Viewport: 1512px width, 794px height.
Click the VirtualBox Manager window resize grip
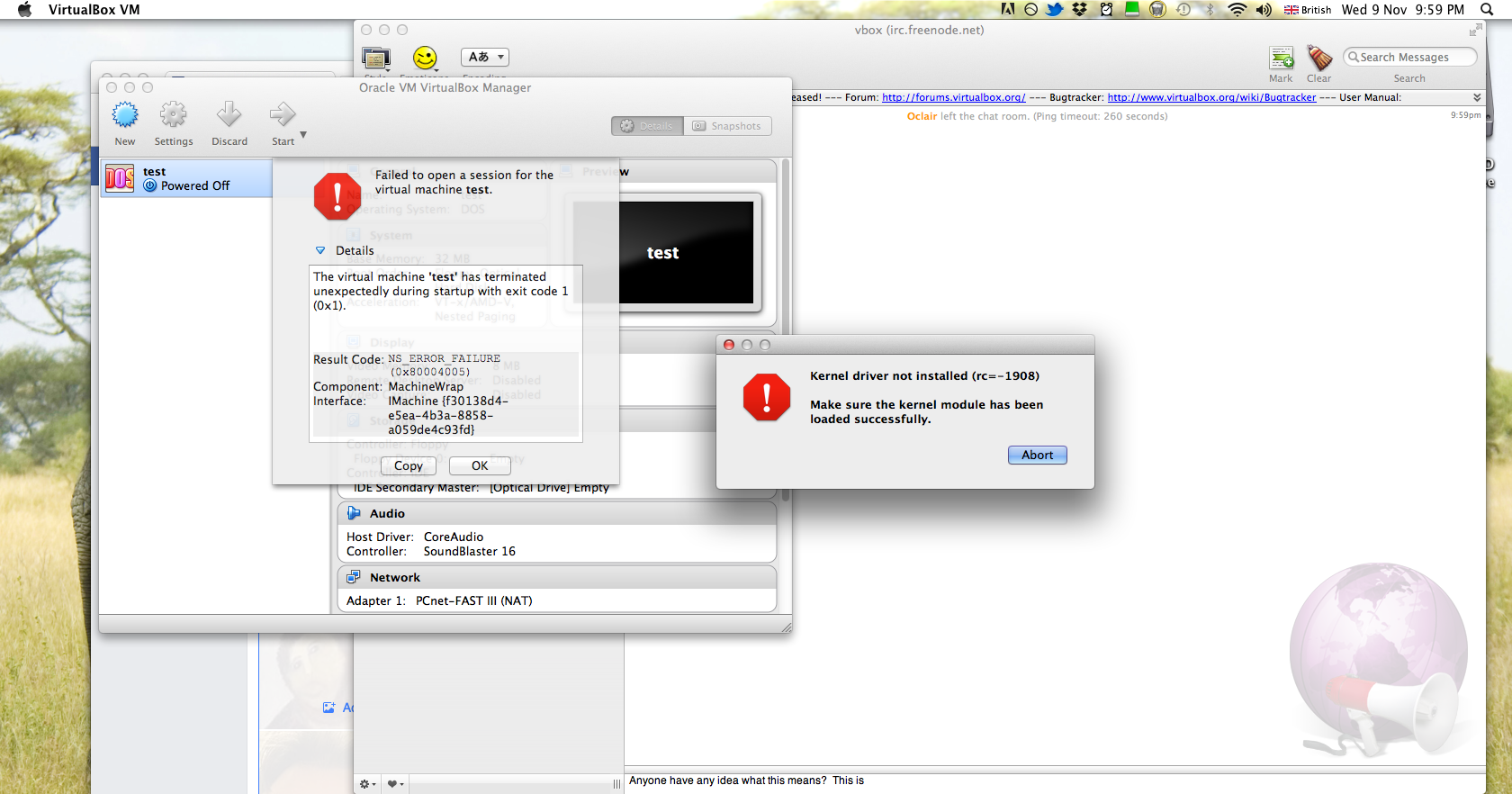pos(787,627)
